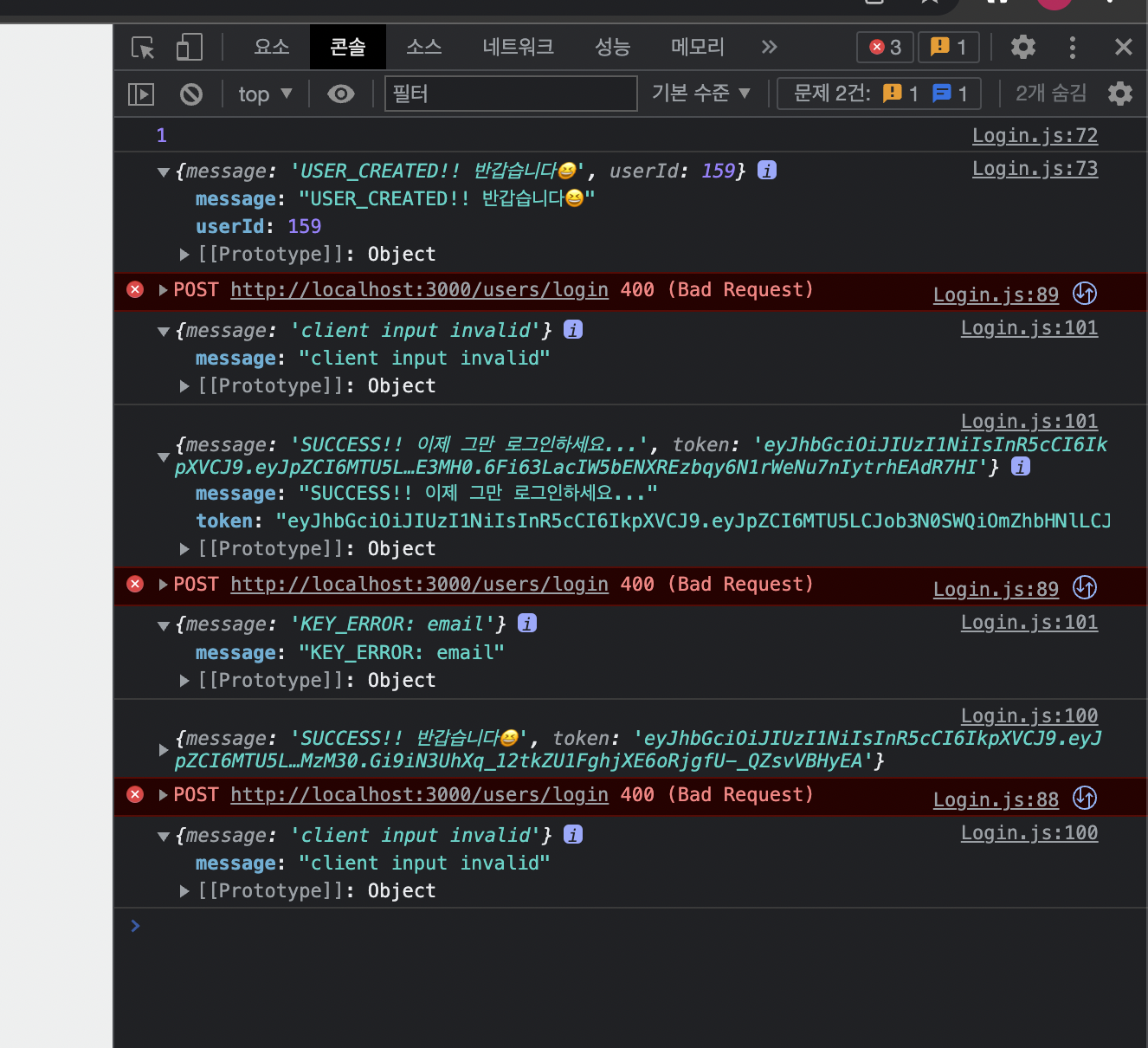Click info icon after the 6Fi63Lac token object
This screenshot has height=1048, width=1148.
click(1021, 467)
